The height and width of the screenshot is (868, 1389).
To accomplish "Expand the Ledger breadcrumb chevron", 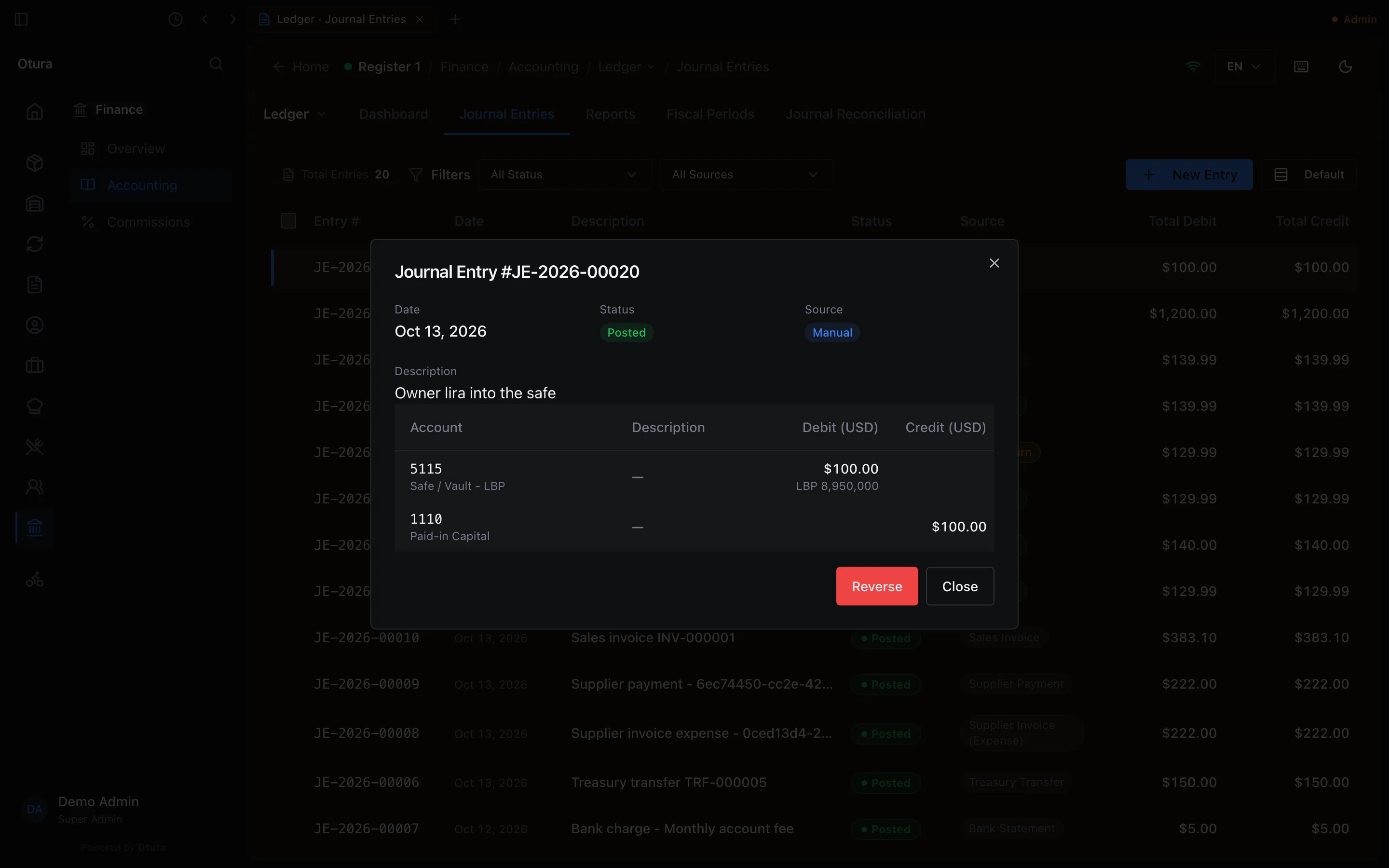I will click(652, 67).
